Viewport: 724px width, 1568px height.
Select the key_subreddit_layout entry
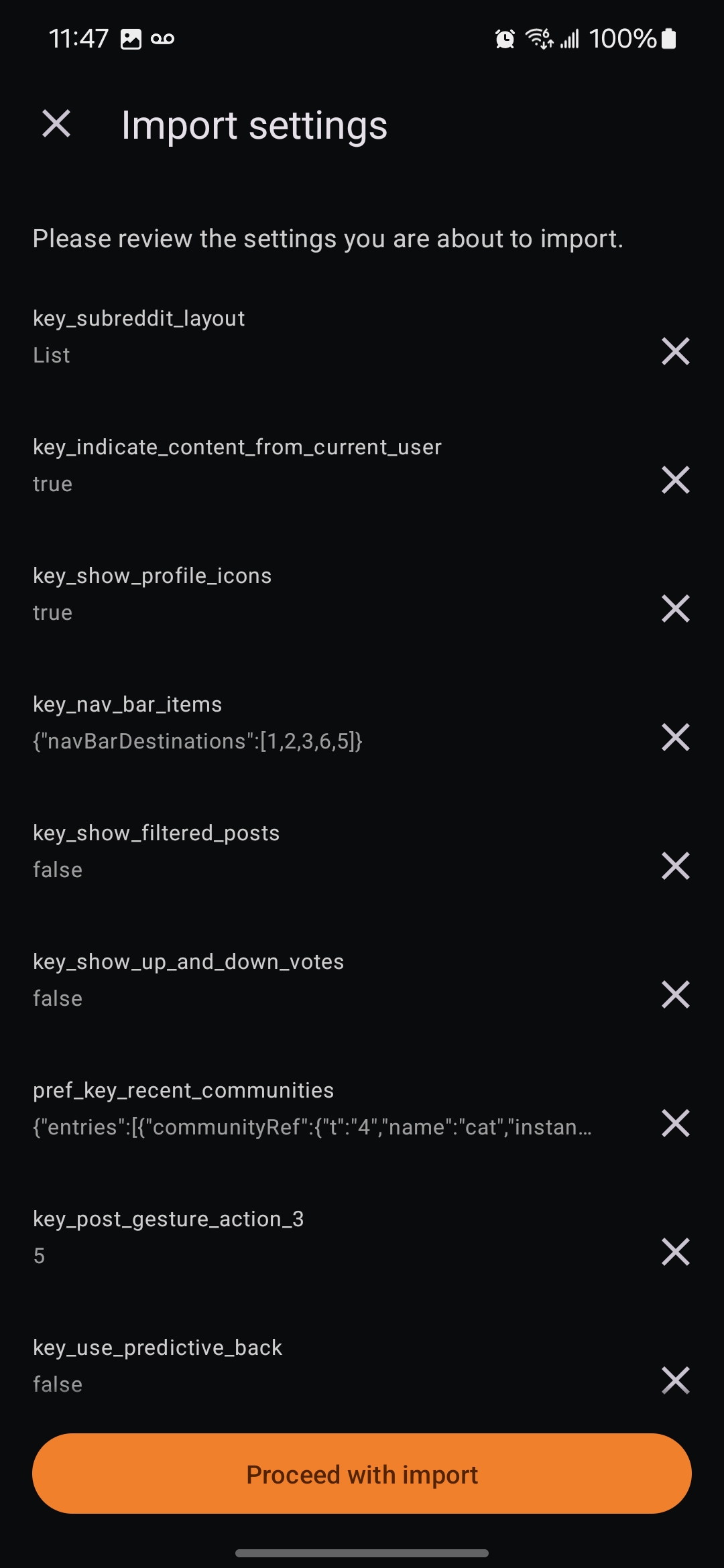328,336
